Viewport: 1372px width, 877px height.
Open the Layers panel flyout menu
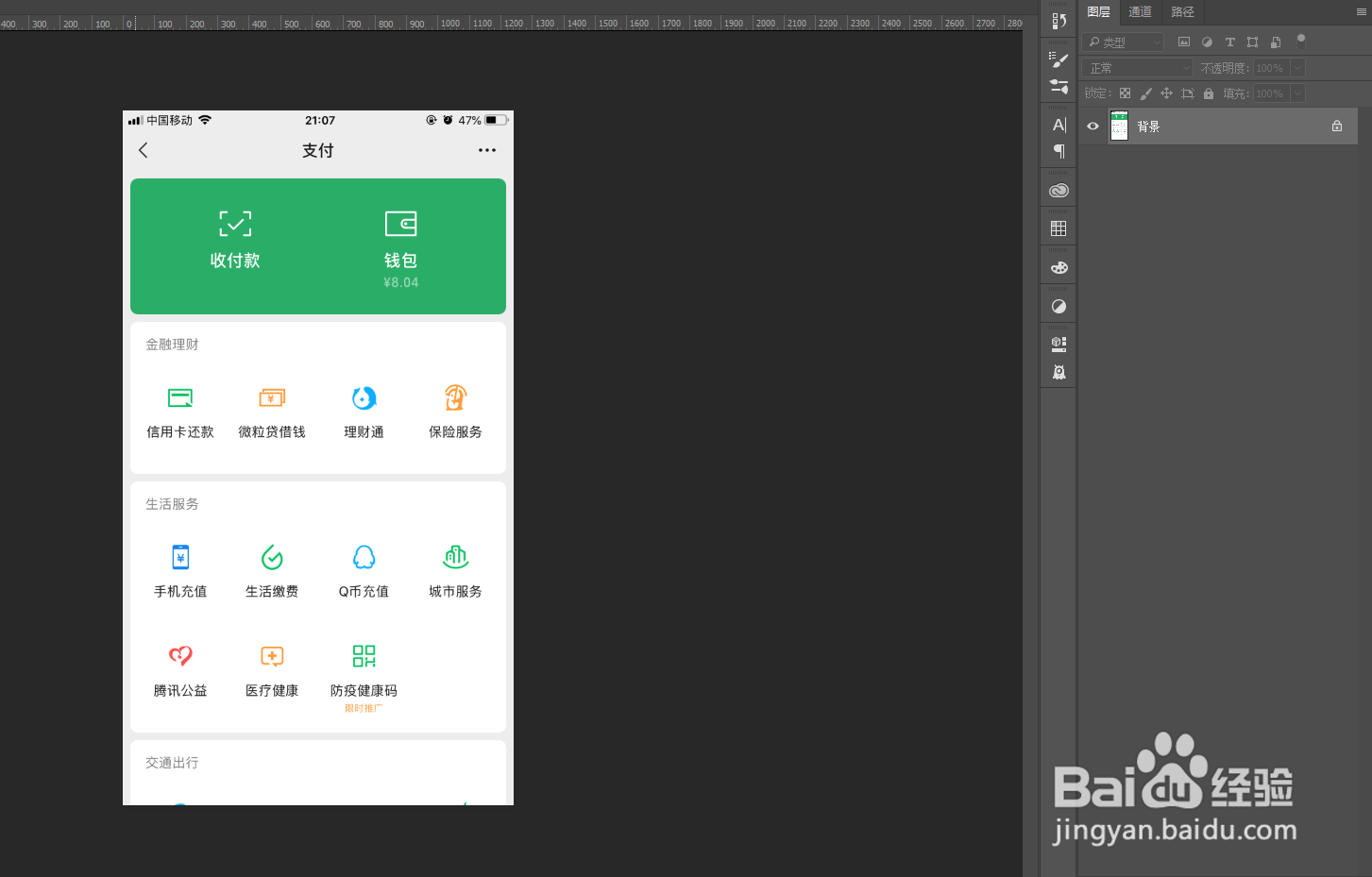[x=1362, y=11]
